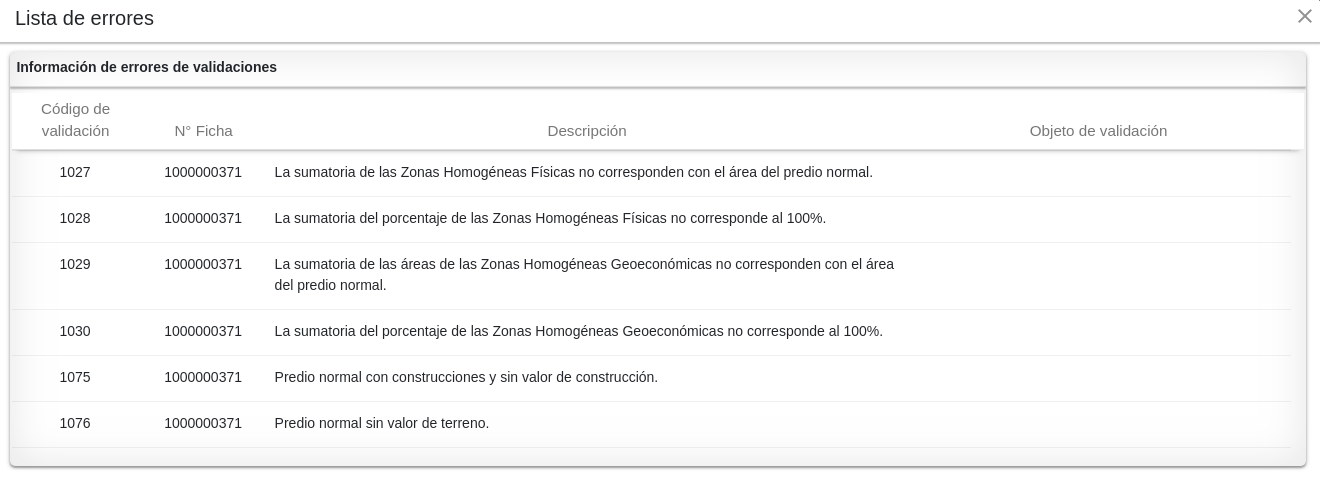The image size is (1320, 477).
Task: Click ficha number in the 1027 row
Action: click(203, 172)
